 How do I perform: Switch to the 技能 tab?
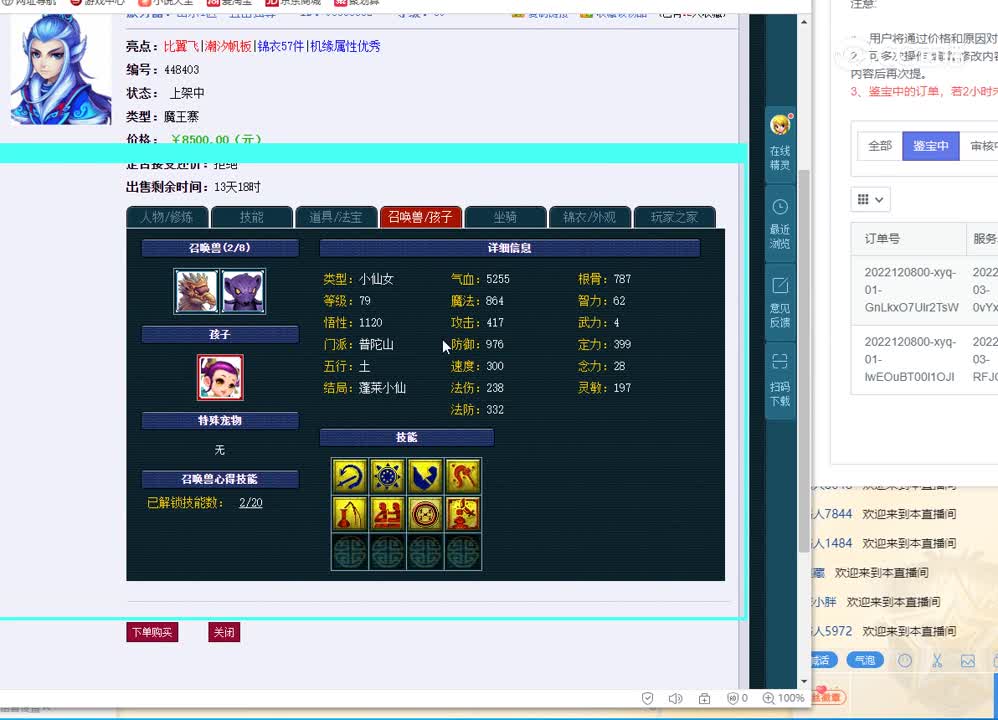coord(251,217)
